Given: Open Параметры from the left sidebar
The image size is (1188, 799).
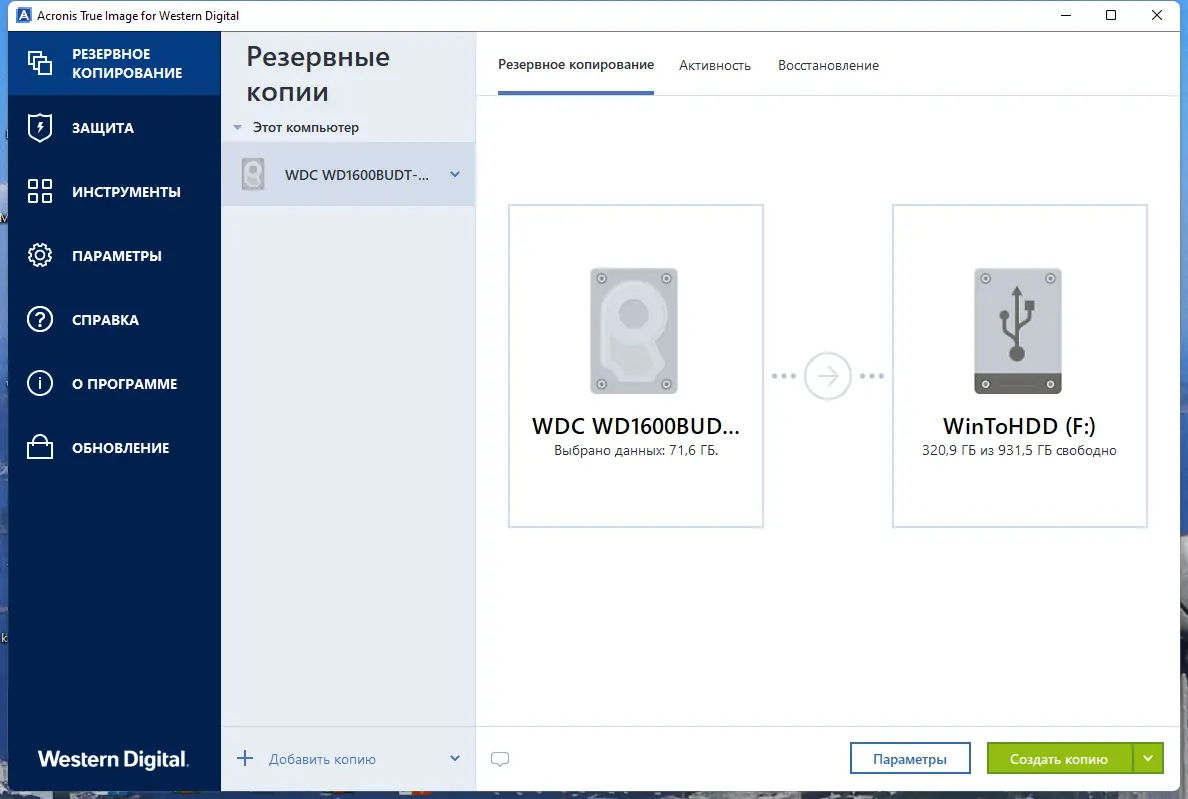Looking at the screenshot, I should (40, 255).
